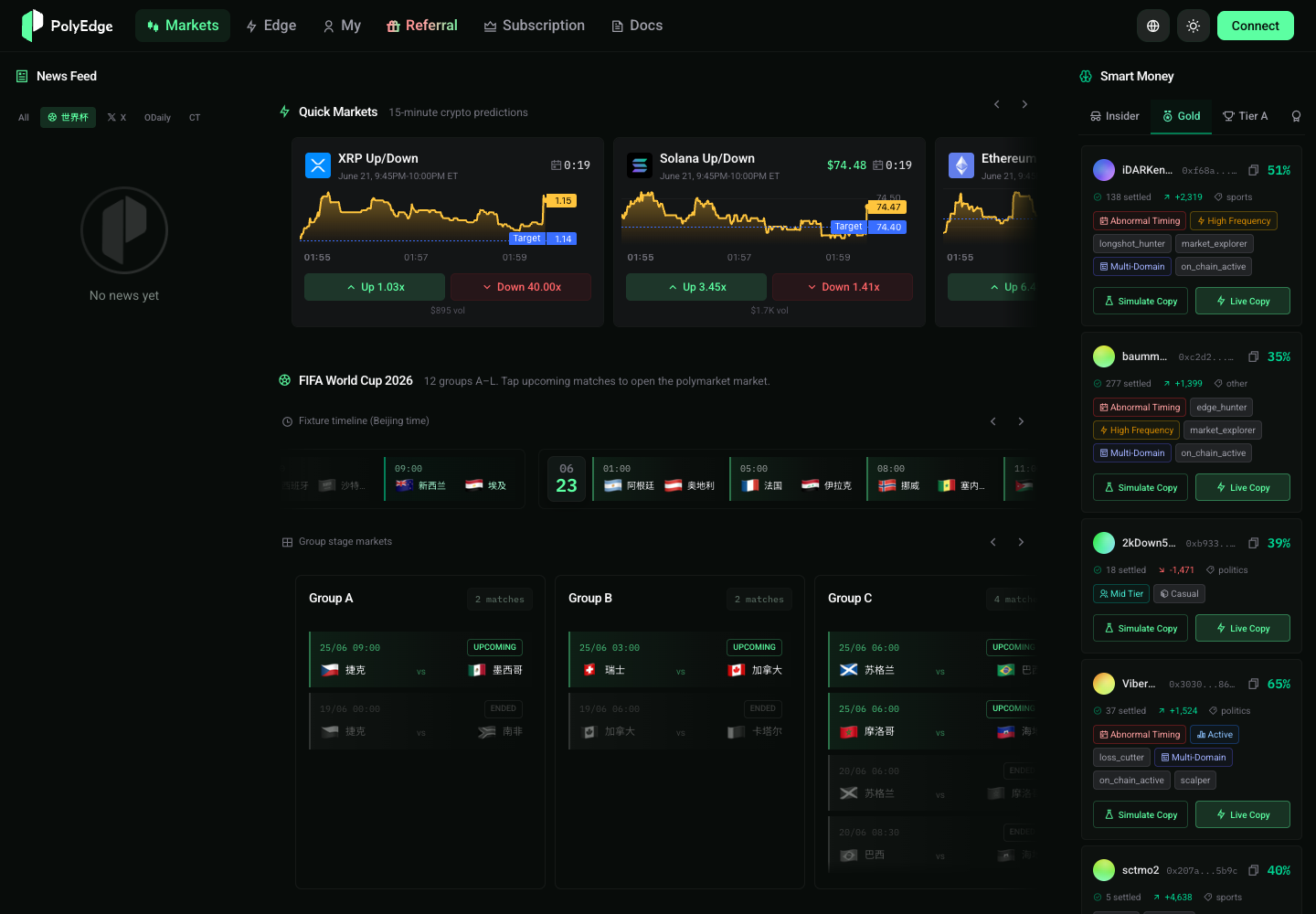Click the Fixture timeline clock icon
Image resolution: width=1316 pixels, height=914 pixels.
287,421
